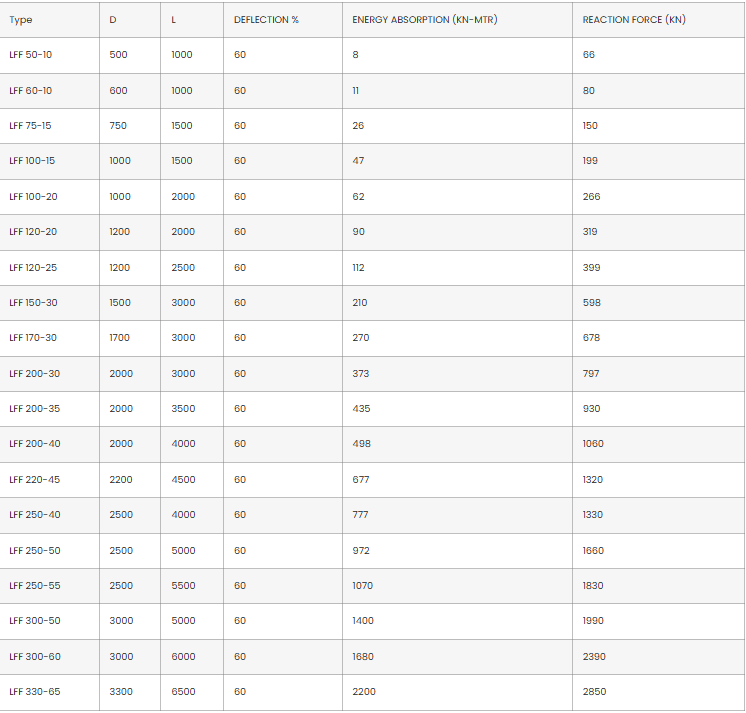Click the DEFLECTION % column header

pyautogui.click(x=266, y=20)
